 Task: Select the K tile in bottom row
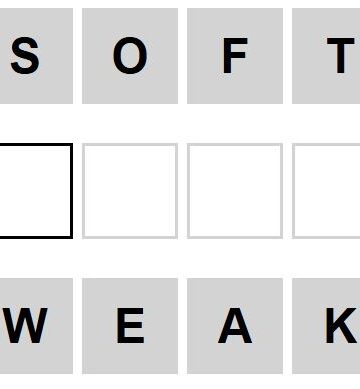pyautogui.click(x=326, y=326)
